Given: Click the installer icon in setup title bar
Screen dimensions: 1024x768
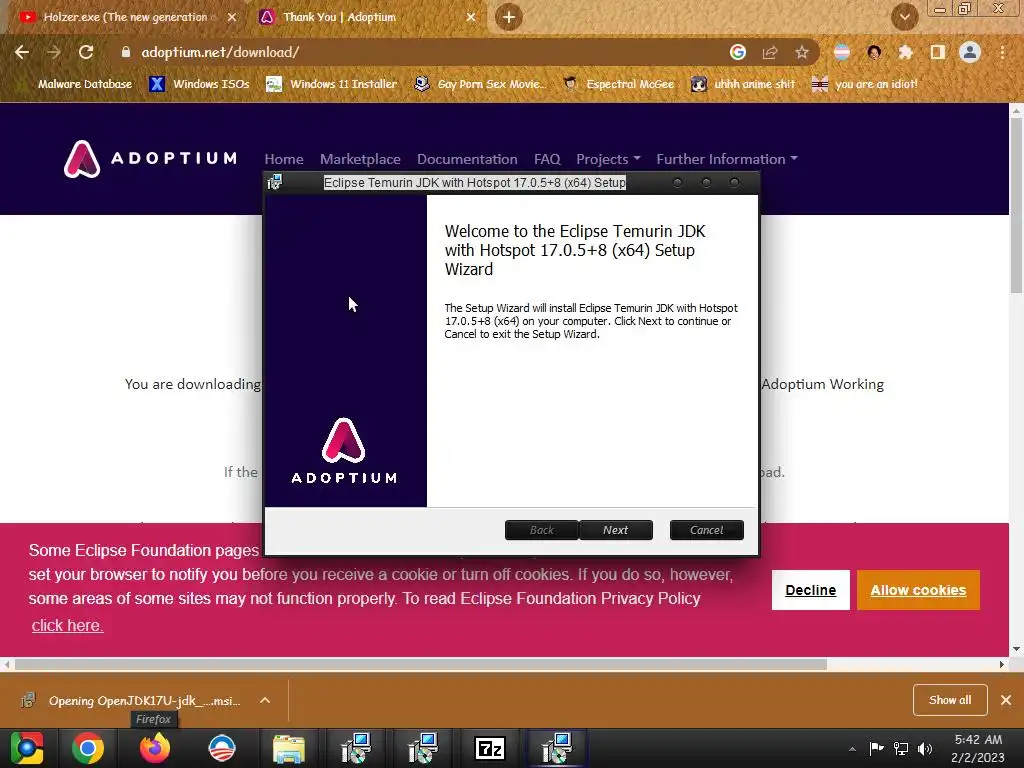Looking at the screenshot, I should (274, 182).
